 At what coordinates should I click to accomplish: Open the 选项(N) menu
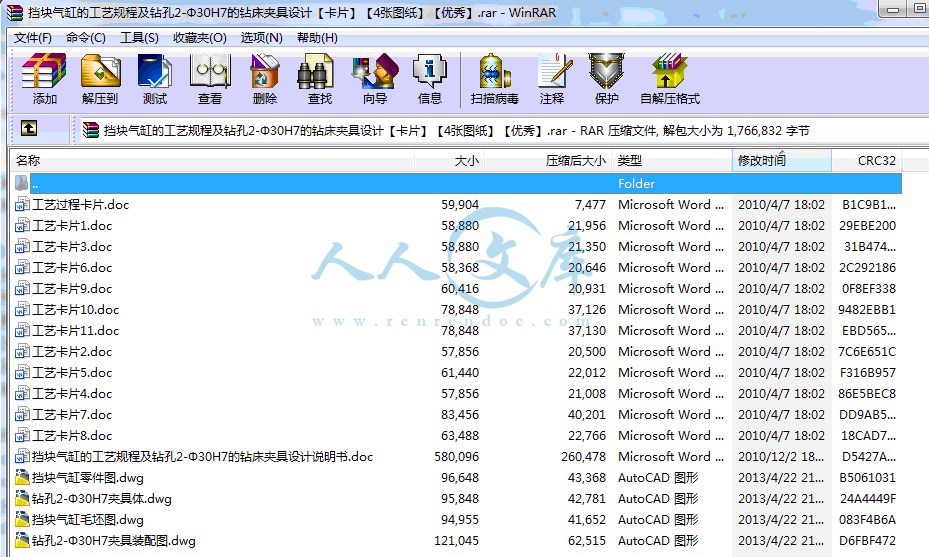click(261, 38)
